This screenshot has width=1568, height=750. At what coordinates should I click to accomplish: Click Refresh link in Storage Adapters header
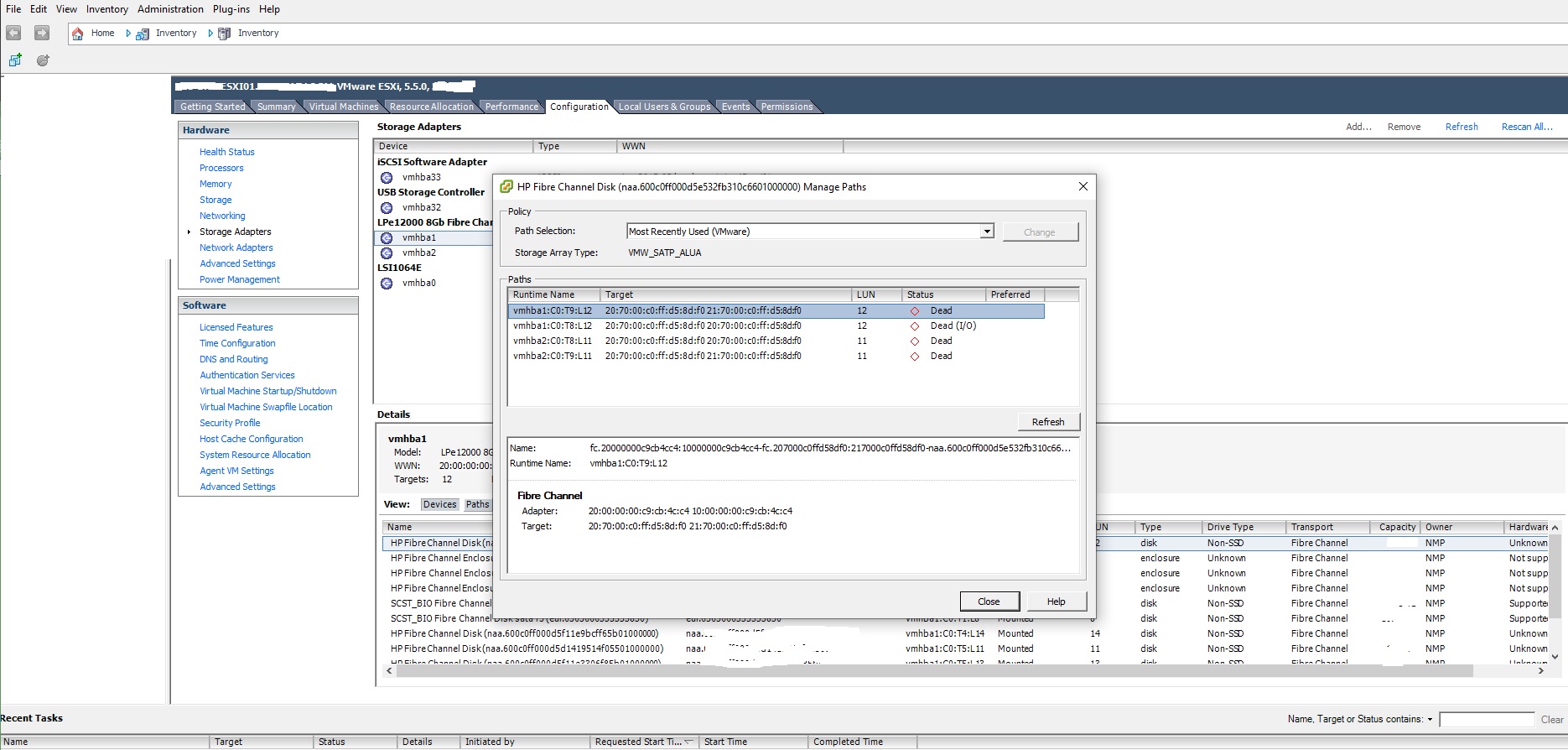pyautogui.click(x=1462, y=127)
